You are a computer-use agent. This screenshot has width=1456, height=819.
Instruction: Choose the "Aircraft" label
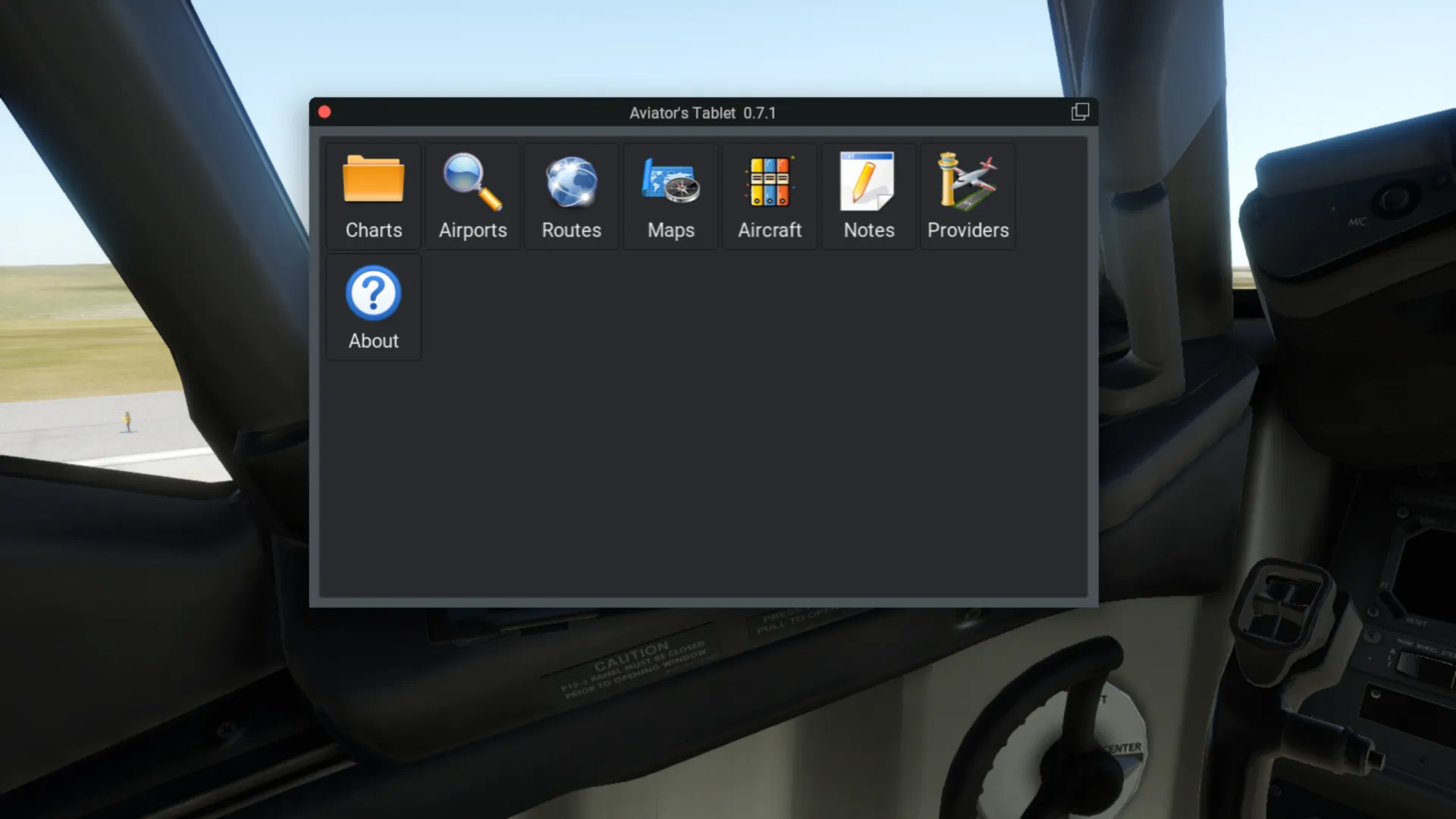click(x=770, y=230)
